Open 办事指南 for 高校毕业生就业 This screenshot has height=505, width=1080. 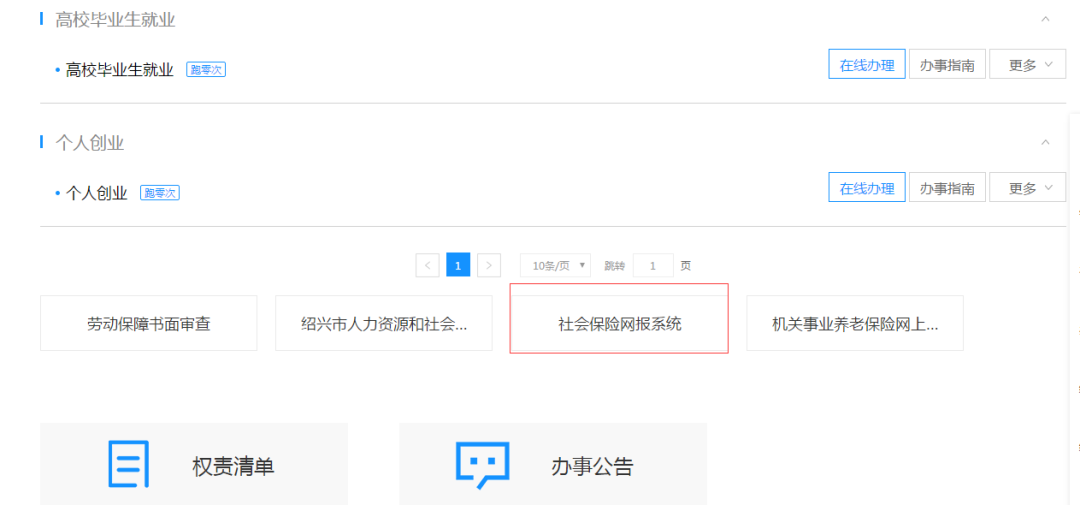[x=947, y=64]
